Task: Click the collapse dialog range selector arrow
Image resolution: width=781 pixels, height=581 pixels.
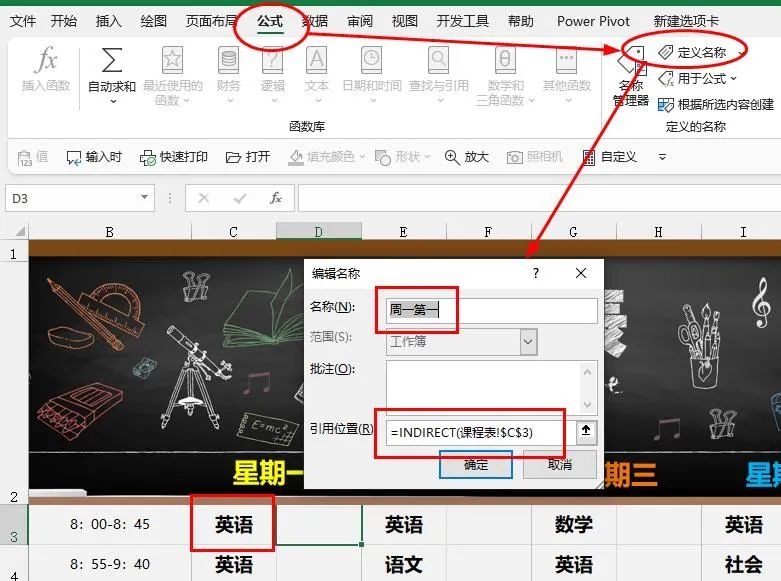Action: pyautogui.click(x=586, y=431)
